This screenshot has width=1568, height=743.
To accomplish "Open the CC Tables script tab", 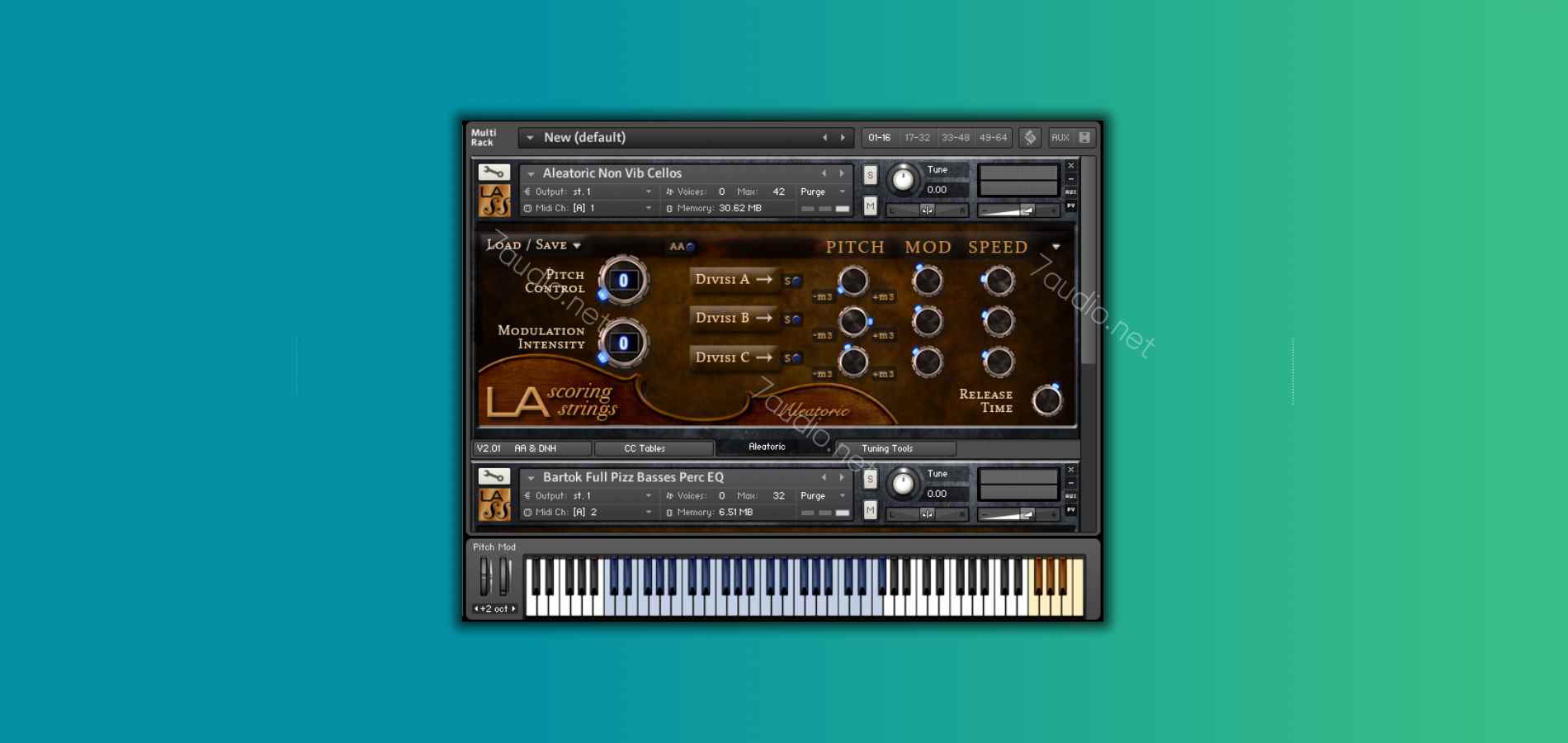I will pos(654,448).
